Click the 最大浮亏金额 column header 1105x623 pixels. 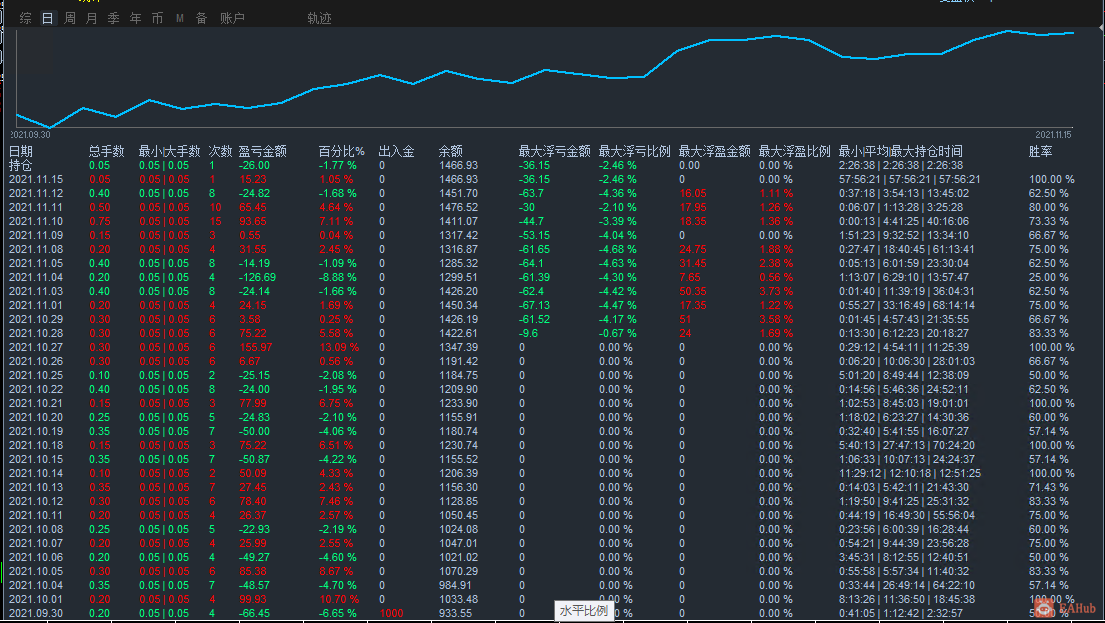(x=555, y=151)
